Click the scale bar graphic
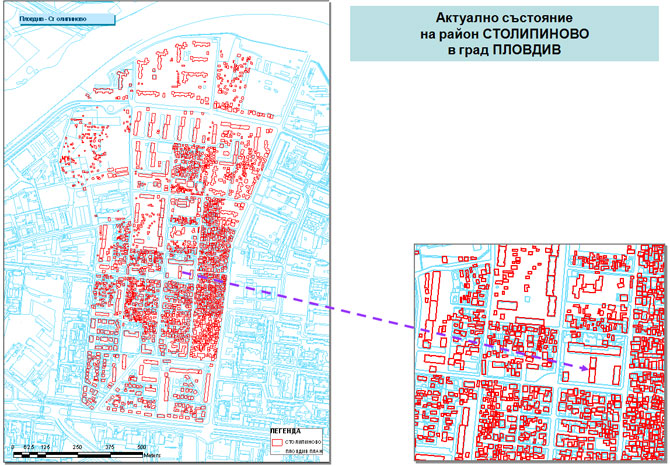The image size is (670, 466). [78, 455]
